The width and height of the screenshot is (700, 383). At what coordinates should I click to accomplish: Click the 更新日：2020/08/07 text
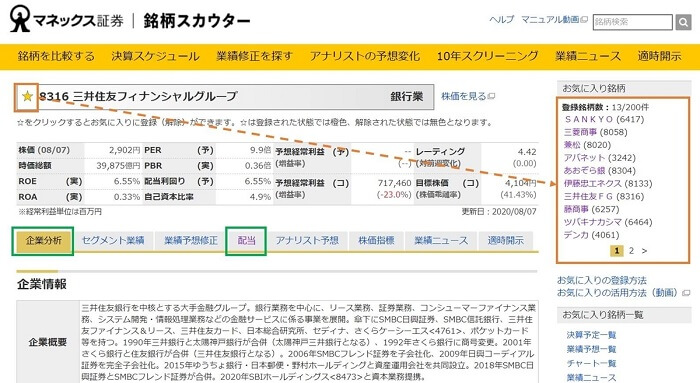tap(499, 212)
